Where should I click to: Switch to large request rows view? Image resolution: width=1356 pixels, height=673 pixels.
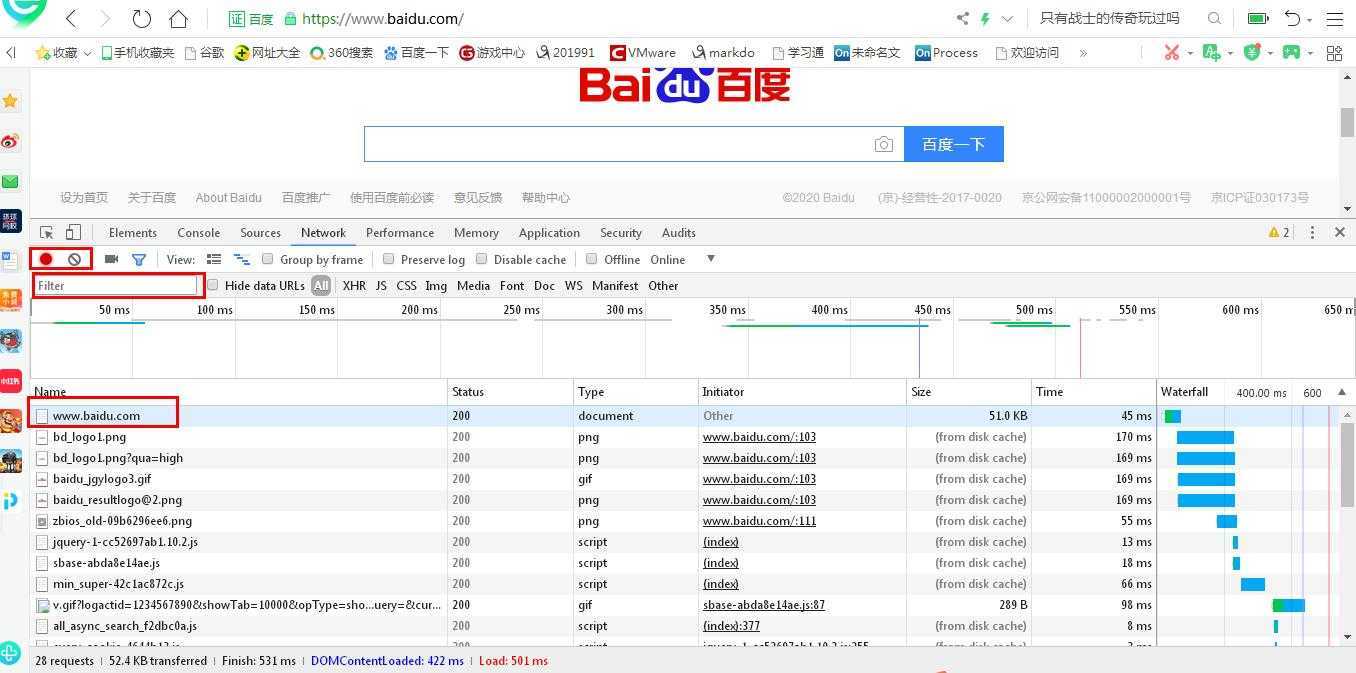click(x=214, y=259)
